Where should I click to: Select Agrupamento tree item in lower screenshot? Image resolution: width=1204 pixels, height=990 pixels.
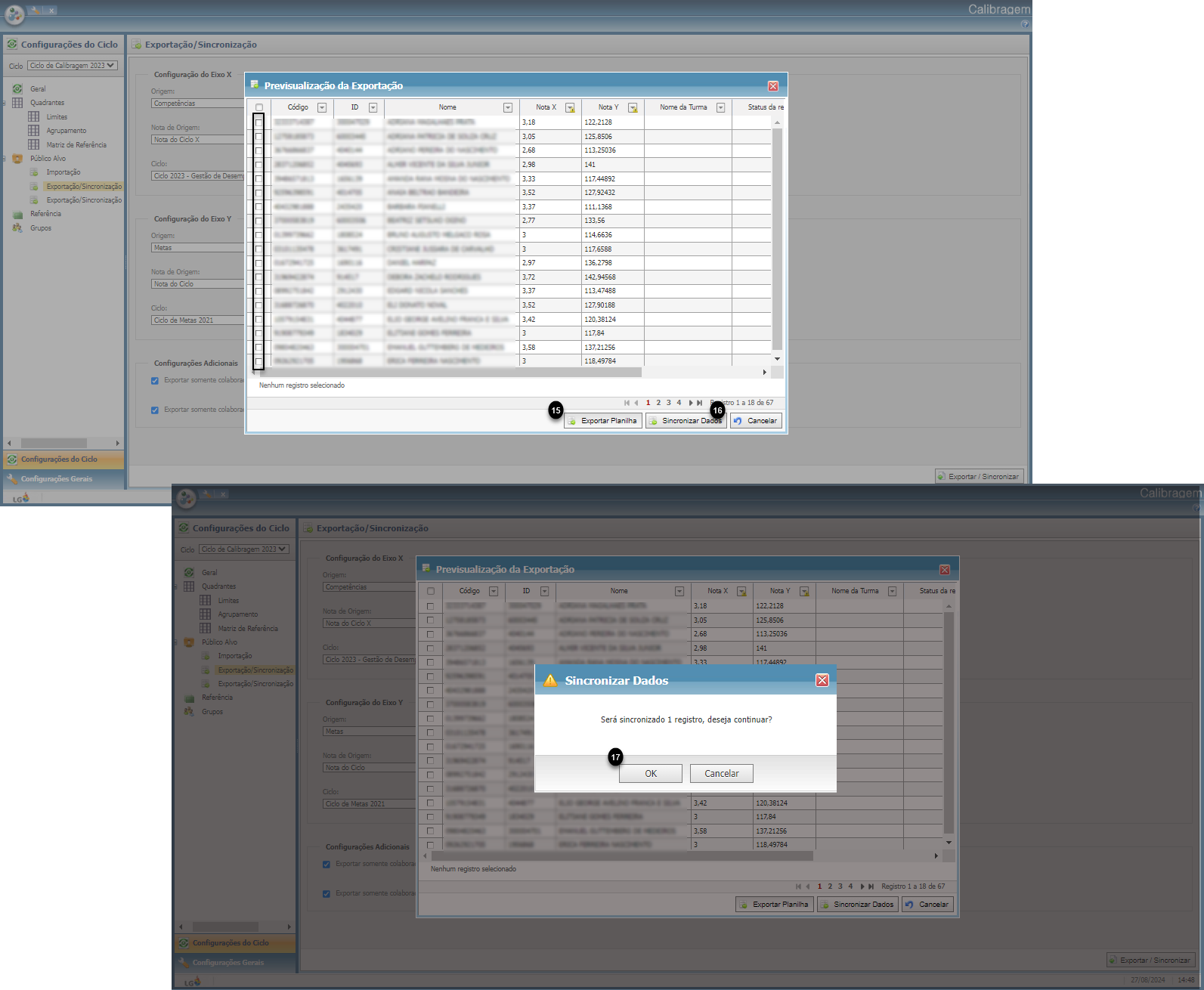pos(238,614)
